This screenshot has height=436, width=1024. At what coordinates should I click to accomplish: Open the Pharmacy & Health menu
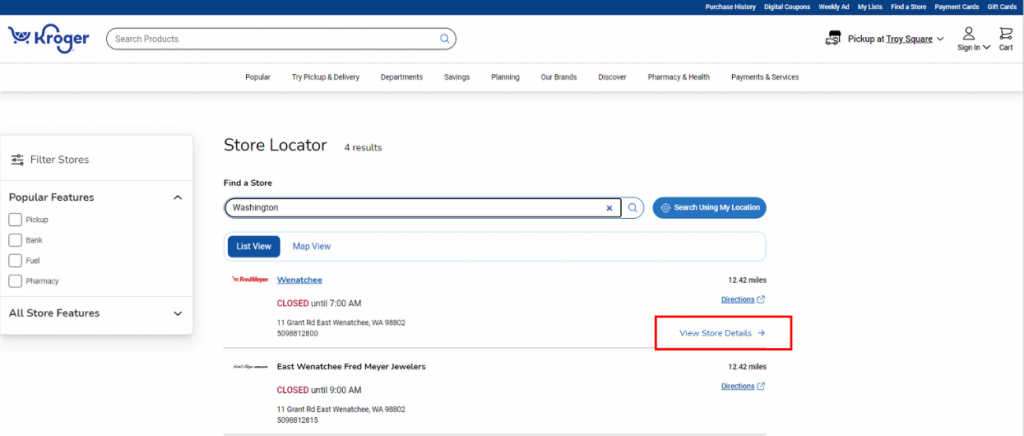(679, 77)
